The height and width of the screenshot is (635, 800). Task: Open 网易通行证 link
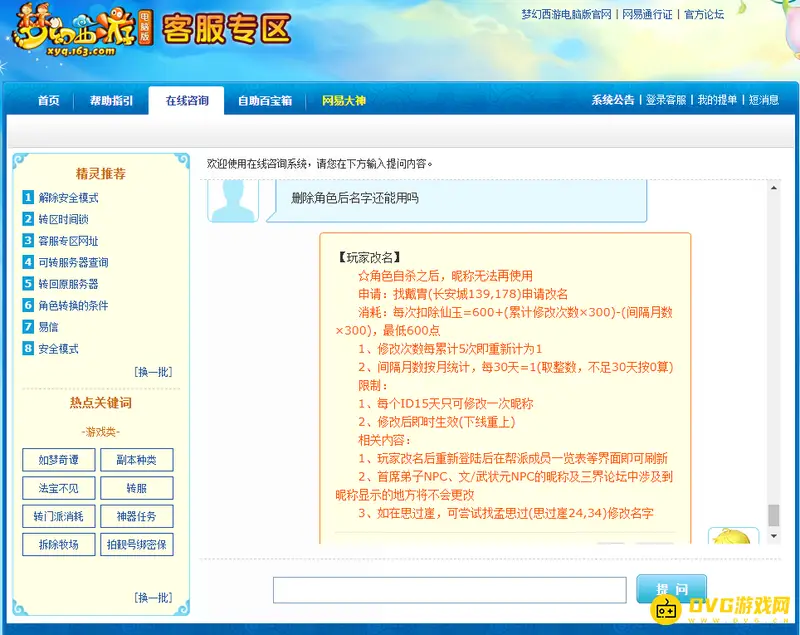(x=647, y=14)
